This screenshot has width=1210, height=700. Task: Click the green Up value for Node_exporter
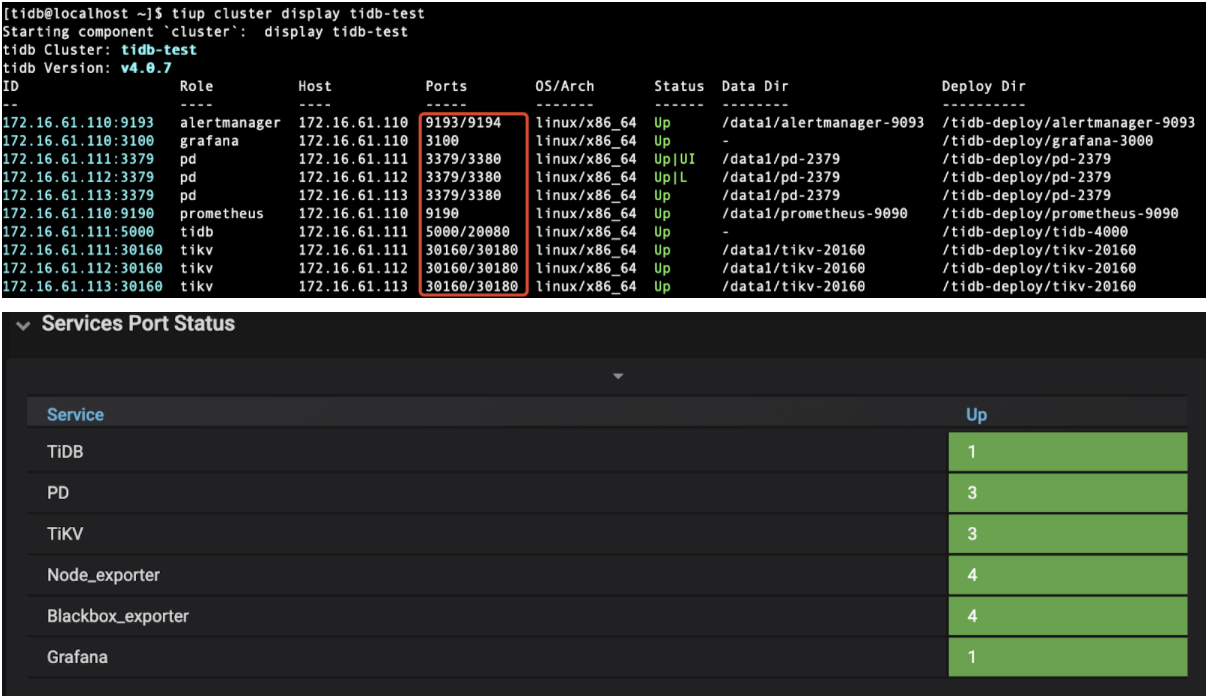coord(1068,575)
